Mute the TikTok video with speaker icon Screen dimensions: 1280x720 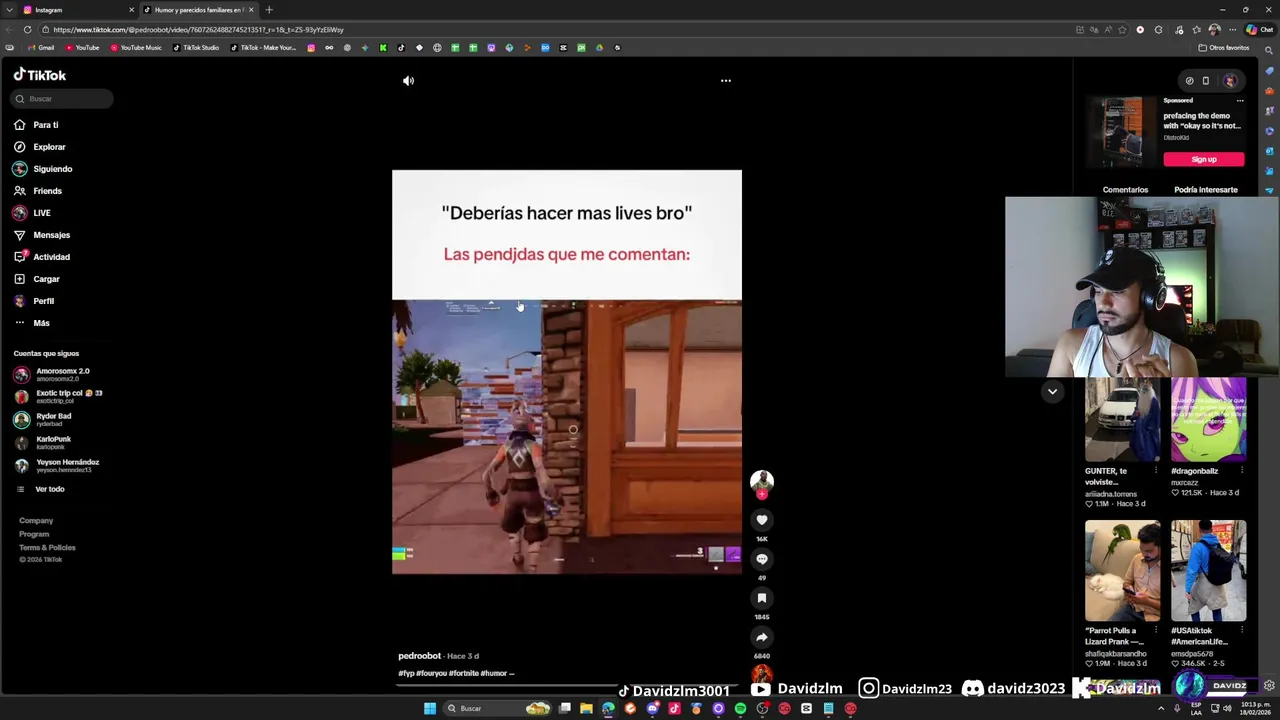(x=408, y=81)
